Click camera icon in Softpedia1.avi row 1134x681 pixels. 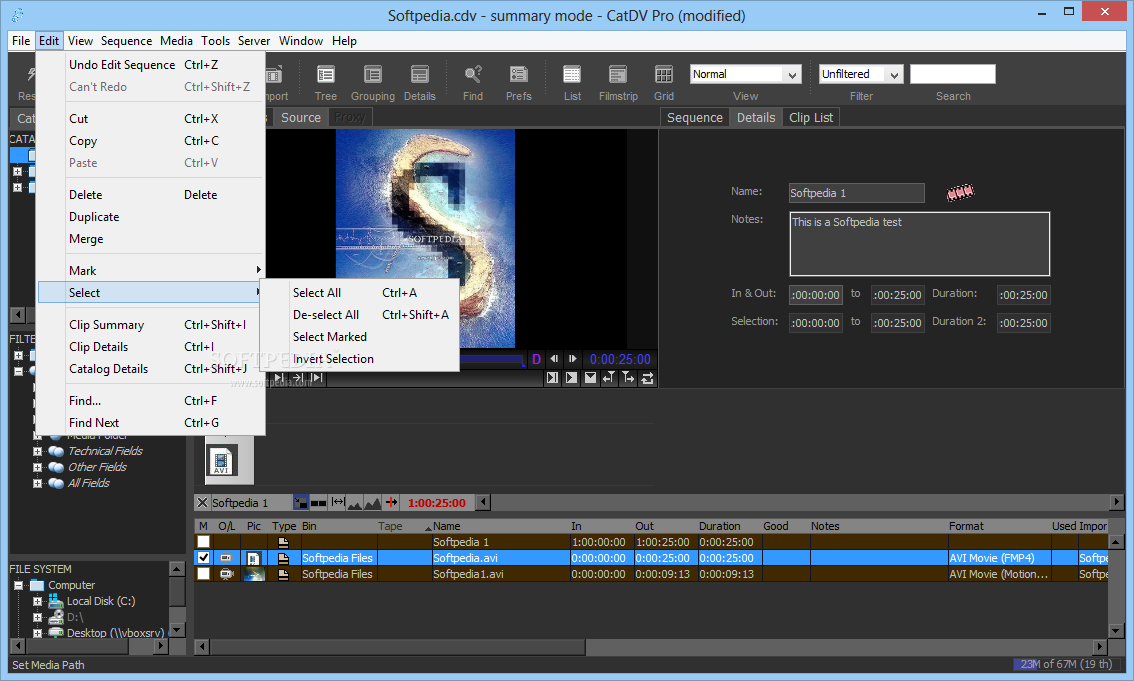(227, 573)
